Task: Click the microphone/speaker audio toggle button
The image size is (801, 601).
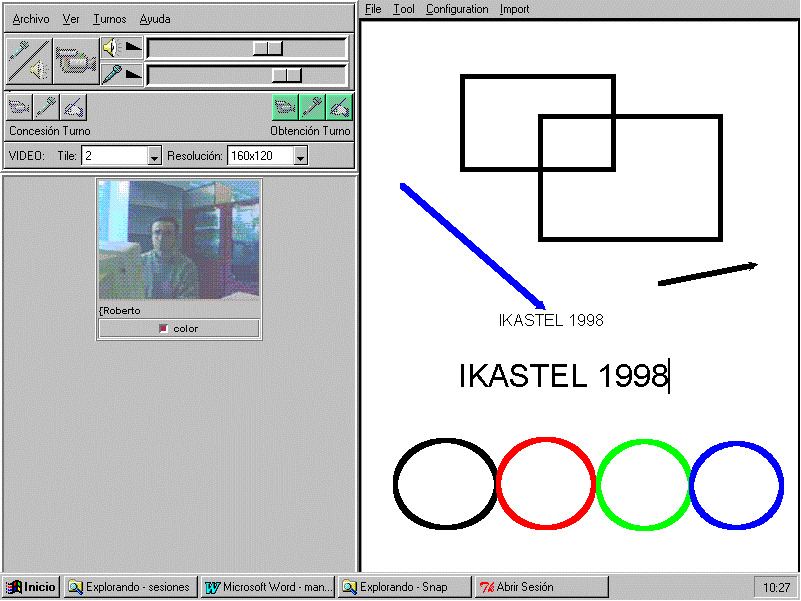Action: tap(29, 61)
